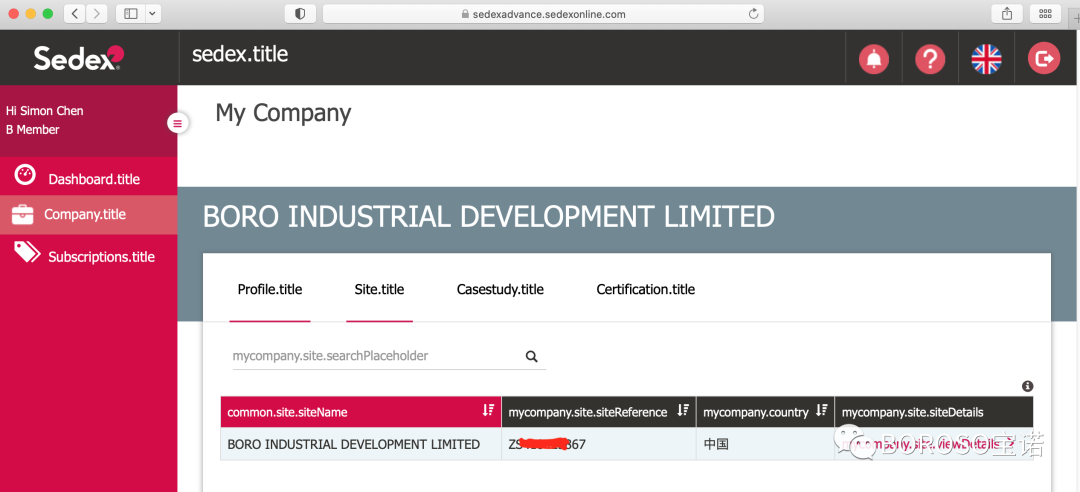
Task: Open the Casestudy.title tab
Action: point(500,290)
